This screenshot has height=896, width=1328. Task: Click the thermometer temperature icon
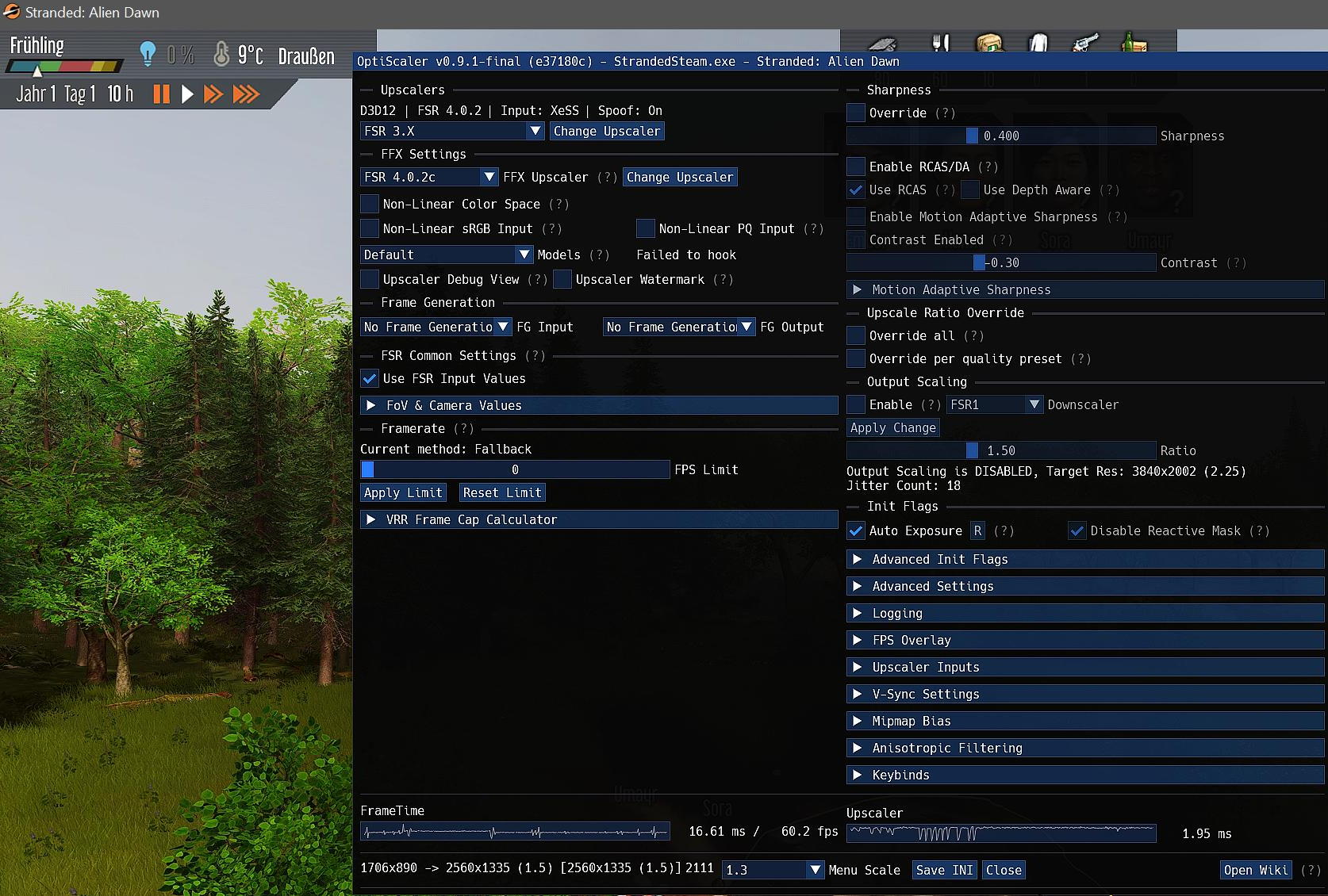pyautogui.click(x=221, y=54)
